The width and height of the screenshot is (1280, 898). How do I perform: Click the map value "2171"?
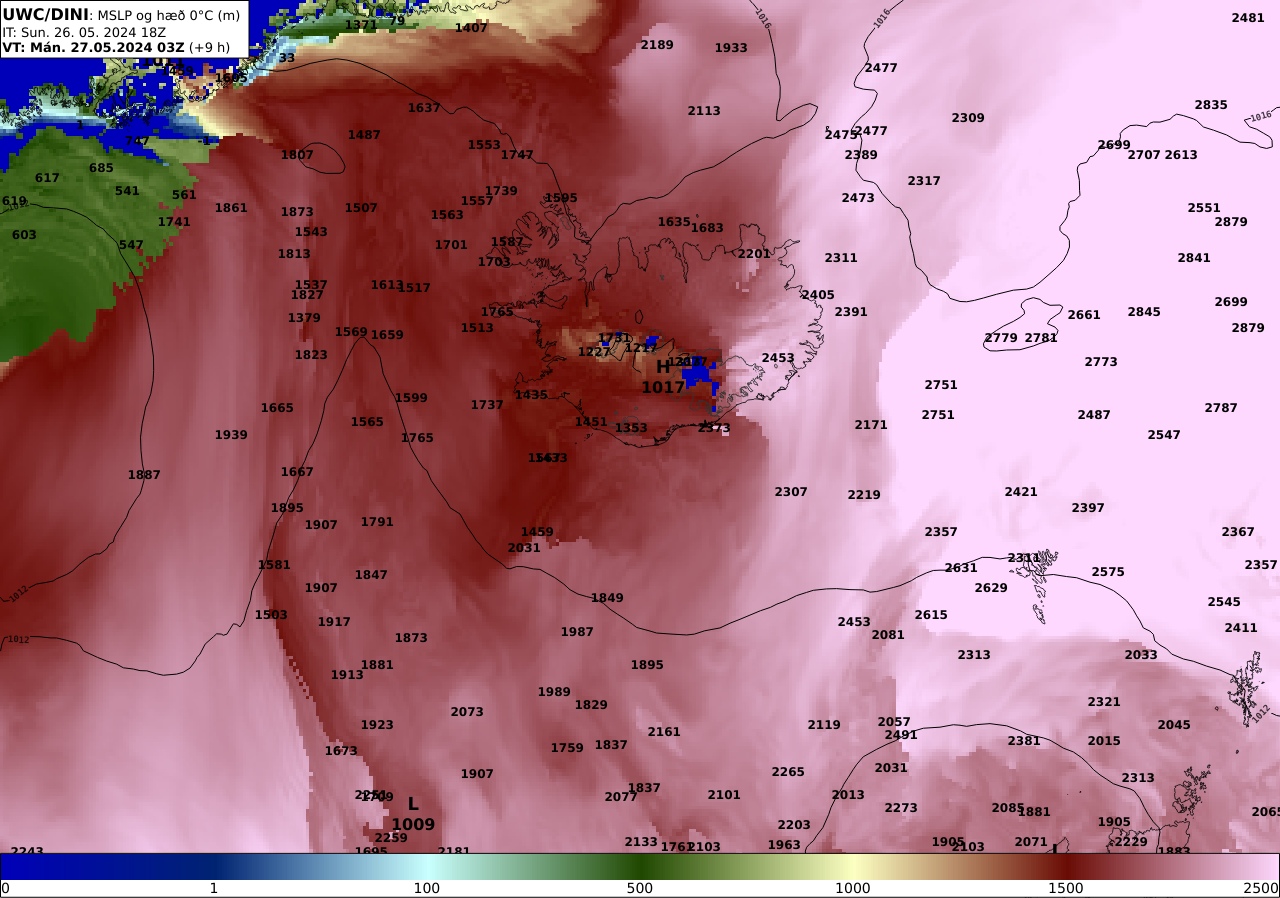871,425
